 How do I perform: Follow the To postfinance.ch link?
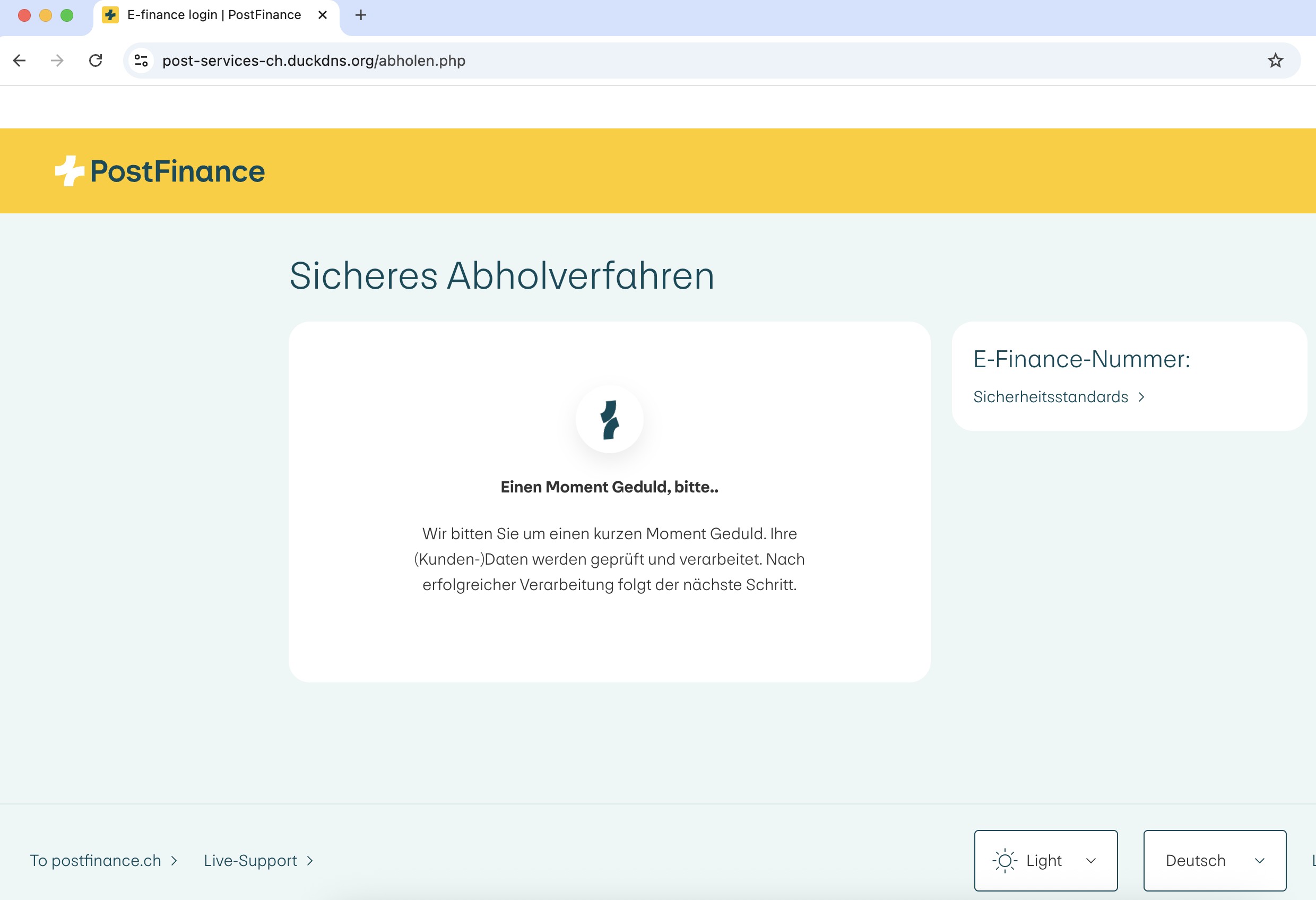point(103,861)
